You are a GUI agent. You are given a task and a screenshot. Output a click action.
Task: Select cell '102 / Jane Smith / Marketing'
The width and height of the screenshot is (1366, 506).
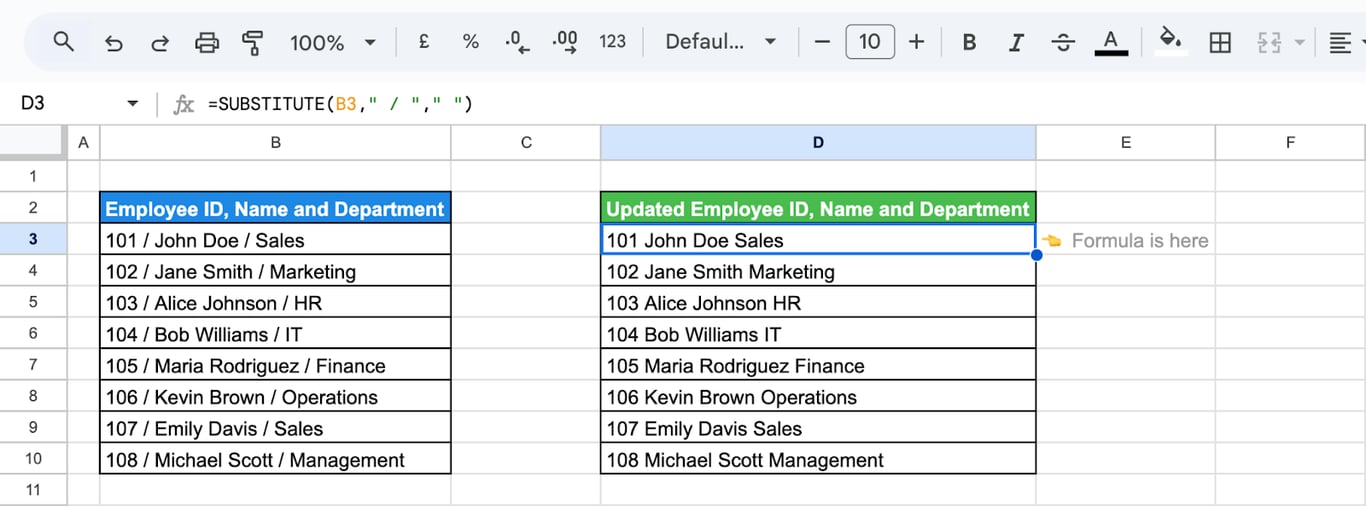275,271
